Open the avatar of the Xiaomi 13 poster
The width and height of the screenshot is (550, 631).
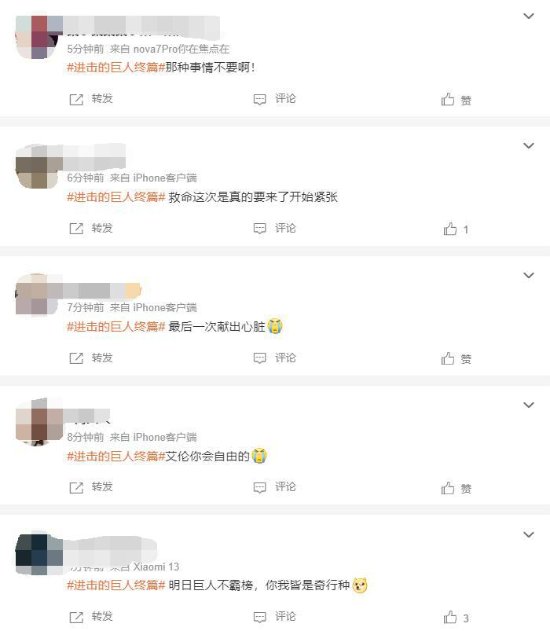39,553
